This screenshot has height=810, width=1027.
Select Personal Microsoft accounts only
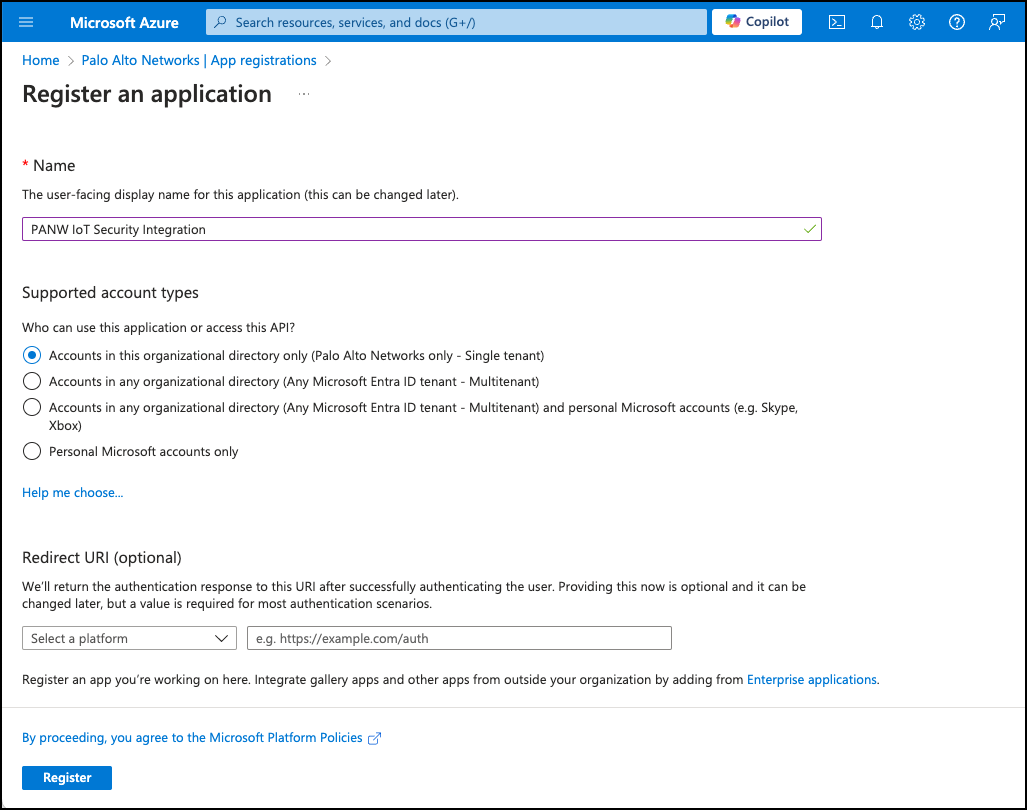(x=32, y=451)
